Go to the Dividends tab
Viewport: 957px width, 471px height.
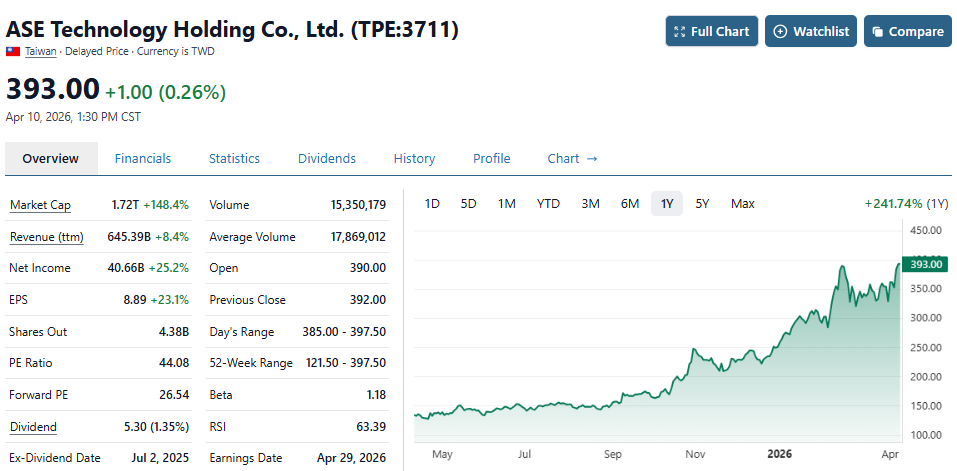tap(326, 158)
